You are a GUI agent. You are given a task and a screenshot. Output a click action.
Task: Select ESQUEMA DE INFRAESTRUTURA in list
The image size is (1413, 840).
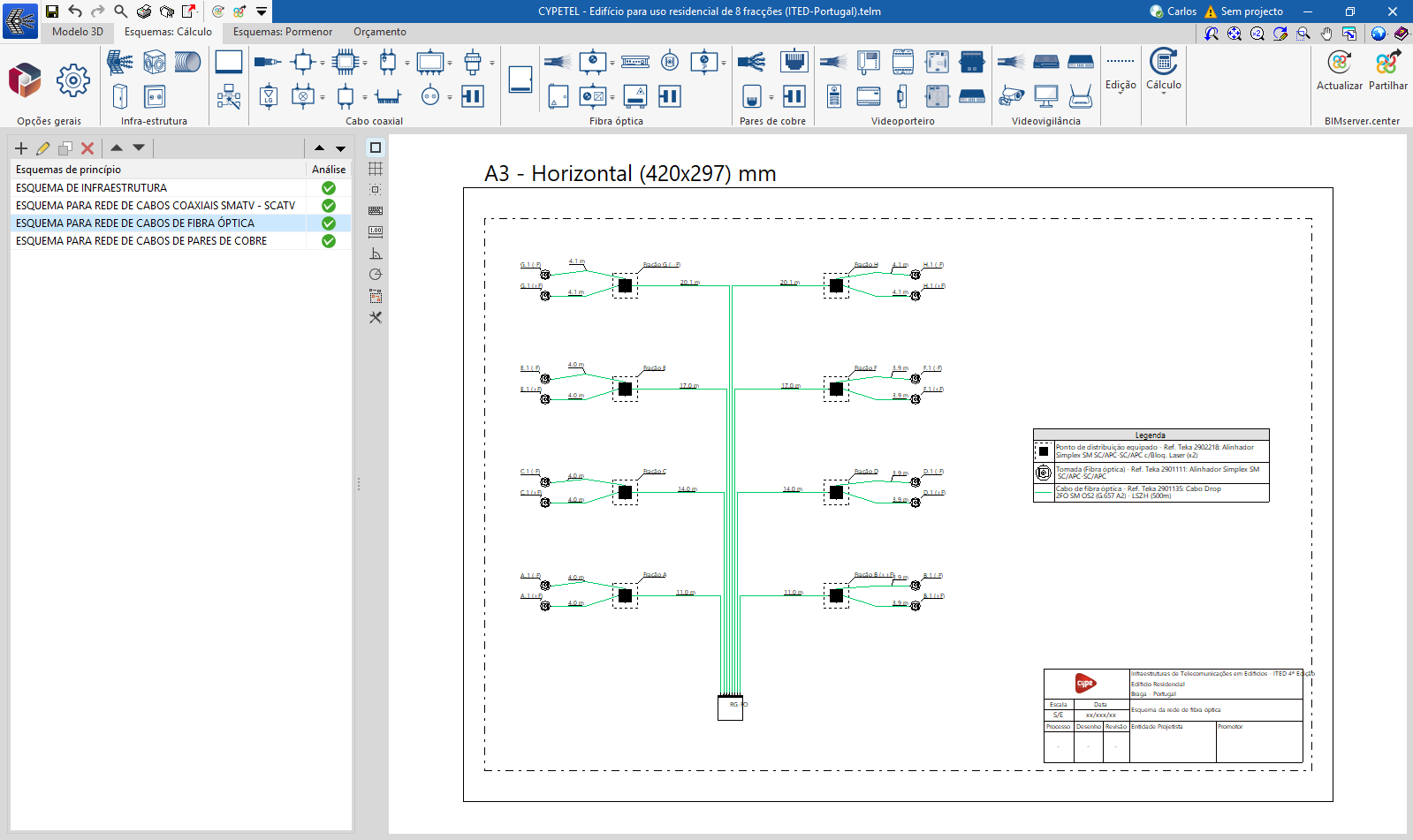click(91, 188)
